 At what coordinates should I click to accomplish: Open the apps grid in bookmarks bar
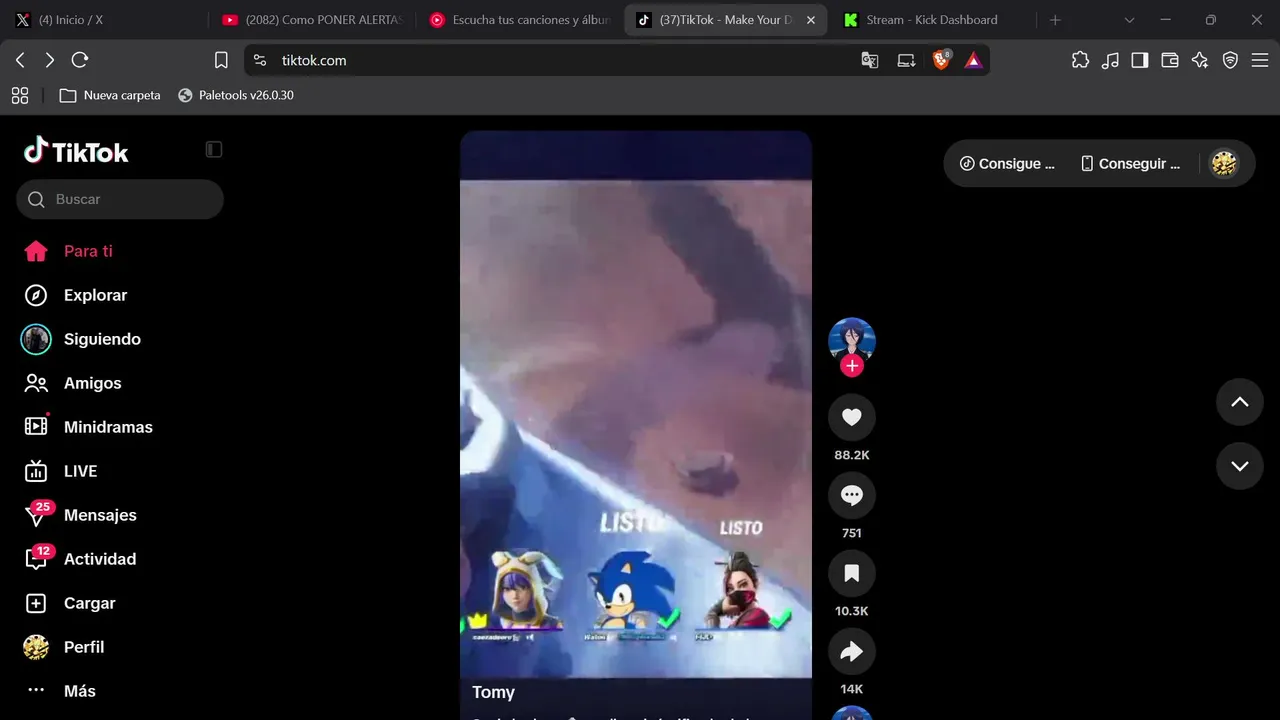20,95
